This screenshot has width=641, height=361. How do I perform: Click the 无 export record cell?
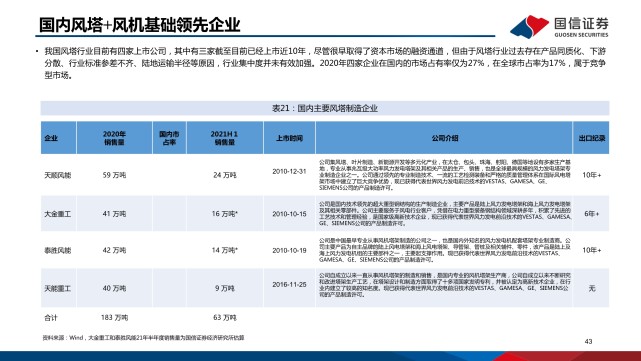coord(592,289)
